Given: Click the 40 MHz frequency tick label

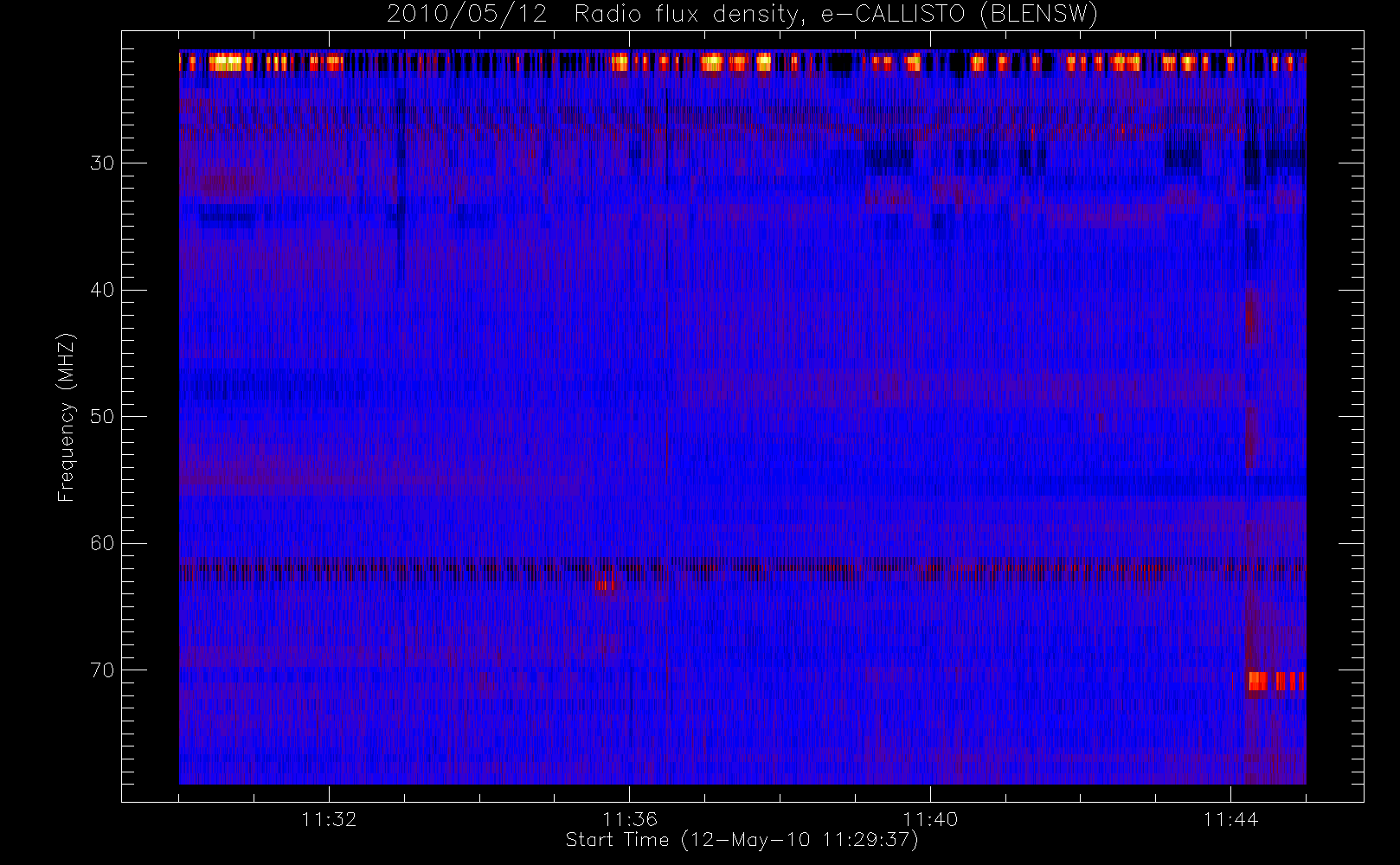Looking at the screenshot, I should click(x=102, y=290).
